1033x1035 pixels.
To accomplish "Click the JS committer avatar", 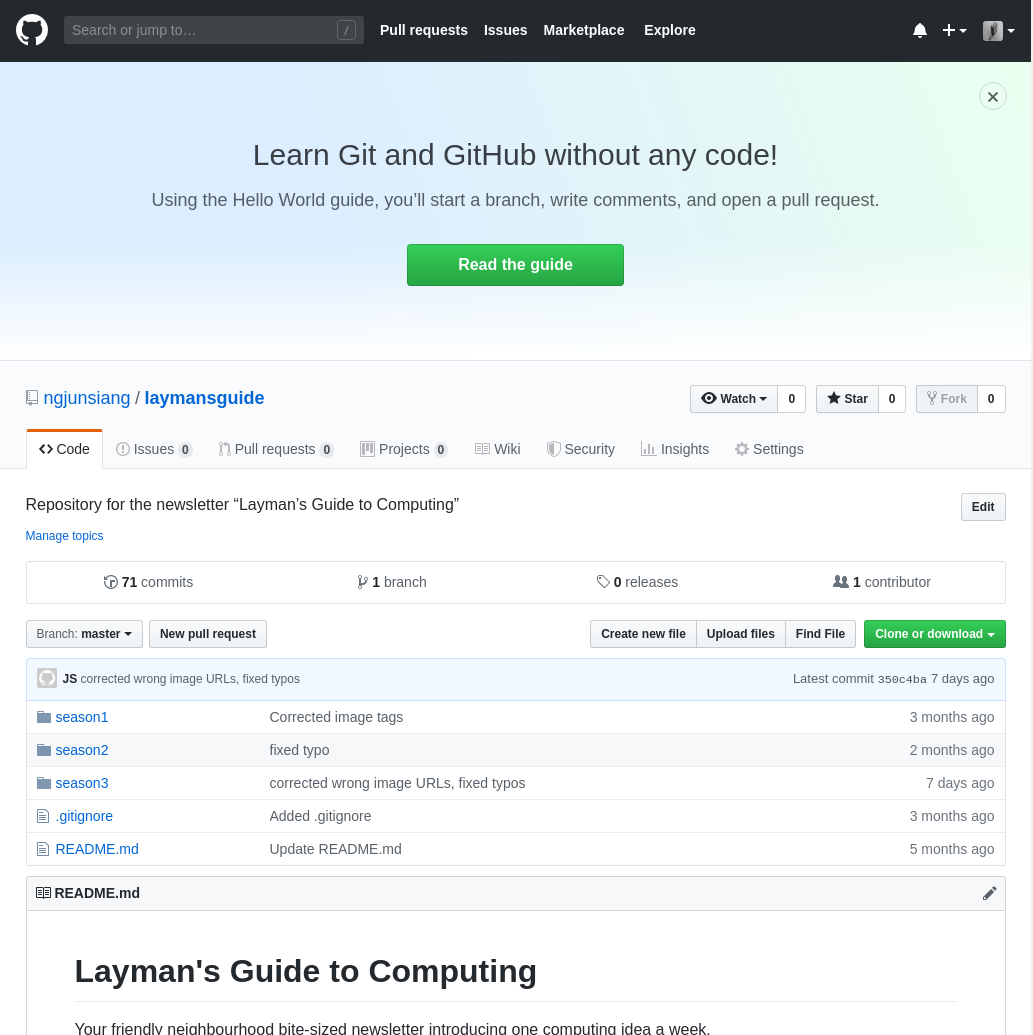I will [47, 679].
